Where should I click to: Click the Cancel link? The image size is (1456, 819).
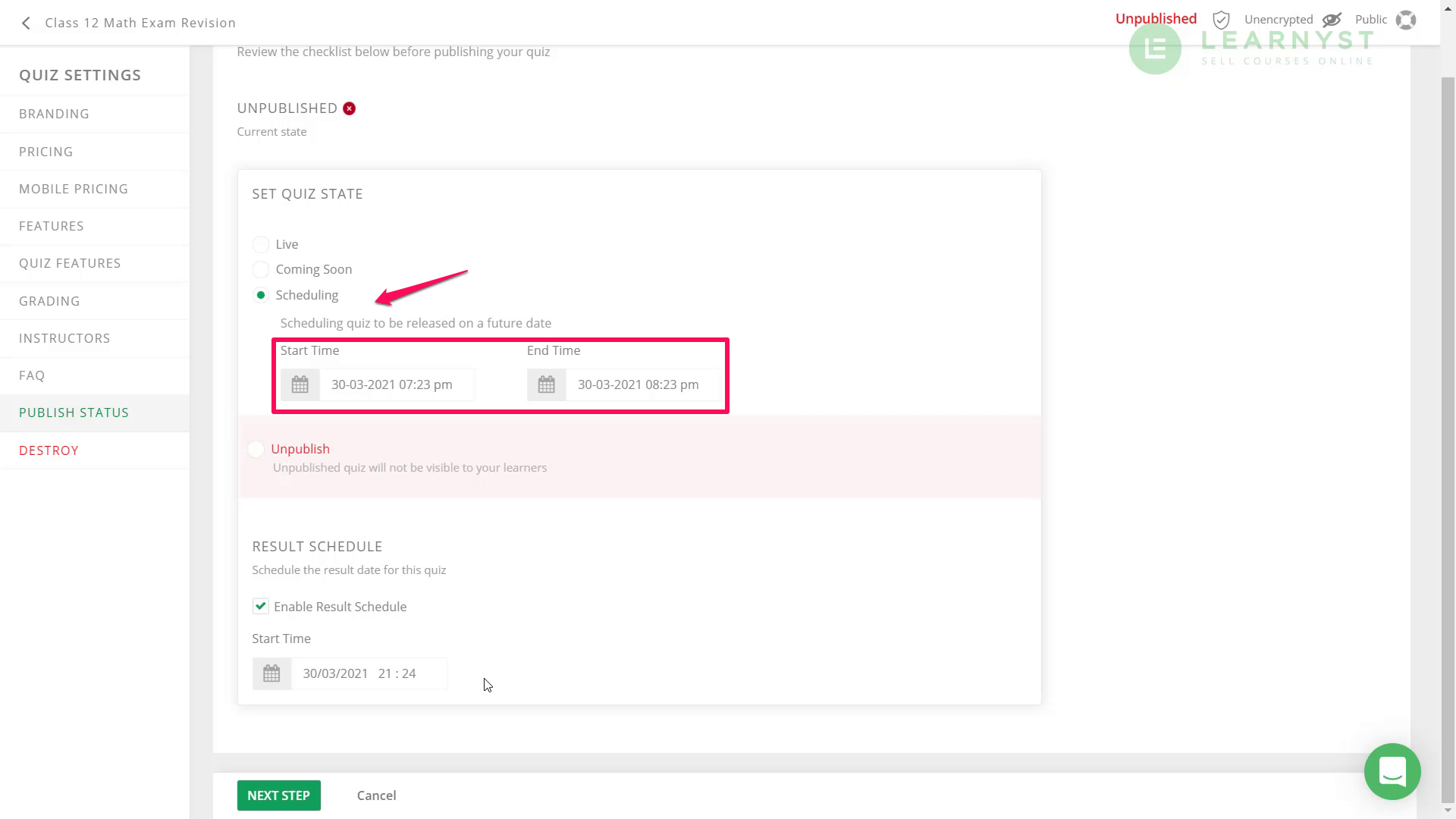pos(376,795)
